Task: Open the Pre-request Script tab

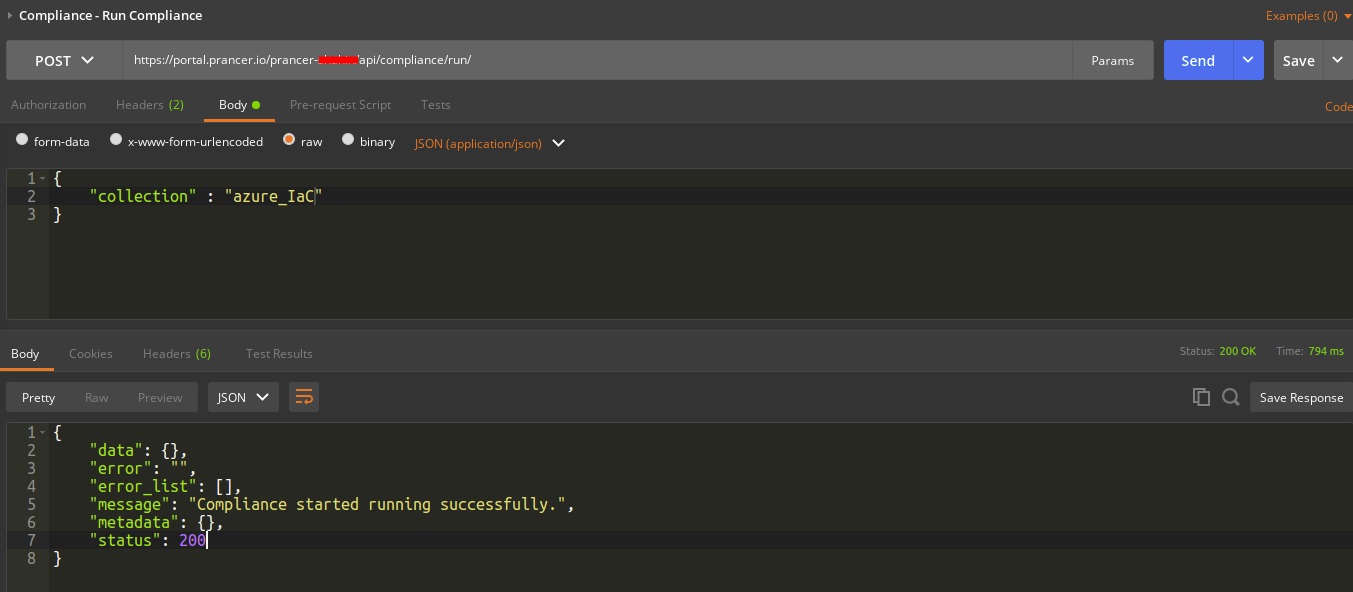Action: pos(340,105)
